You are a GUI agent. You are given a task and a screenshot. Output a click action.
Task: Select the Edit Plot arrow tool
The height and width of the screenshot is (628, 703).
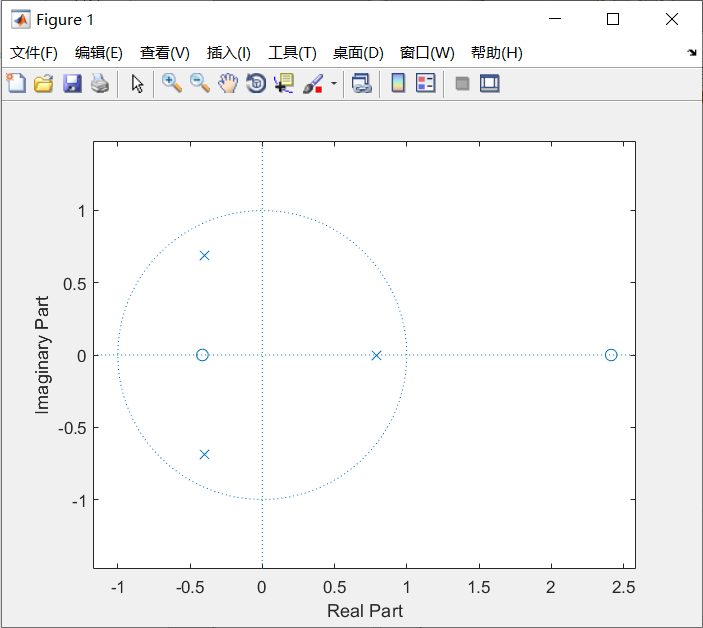click(137, 83)
